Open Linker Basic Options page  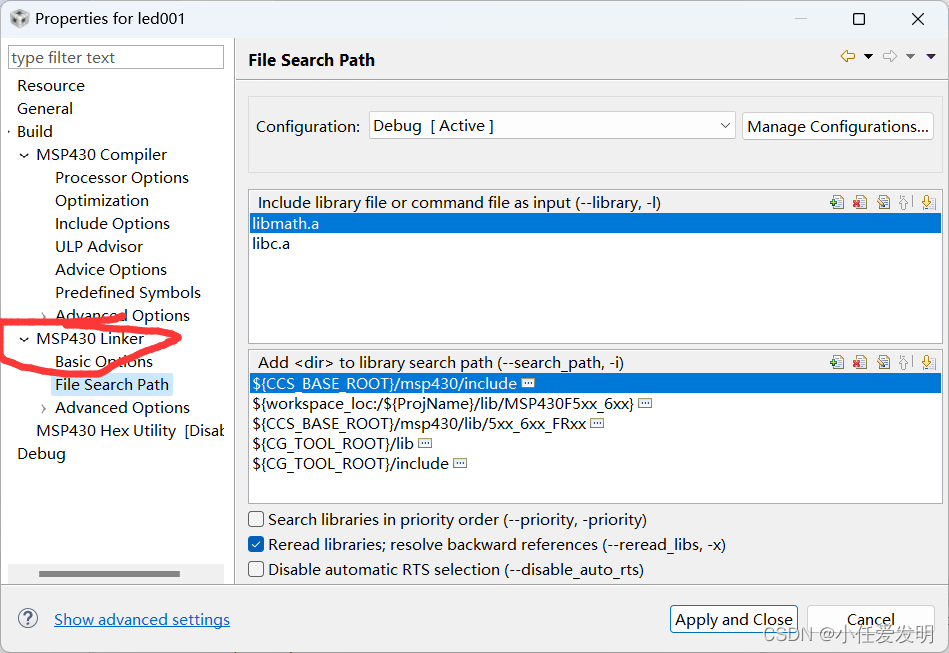tap(103, 362)
